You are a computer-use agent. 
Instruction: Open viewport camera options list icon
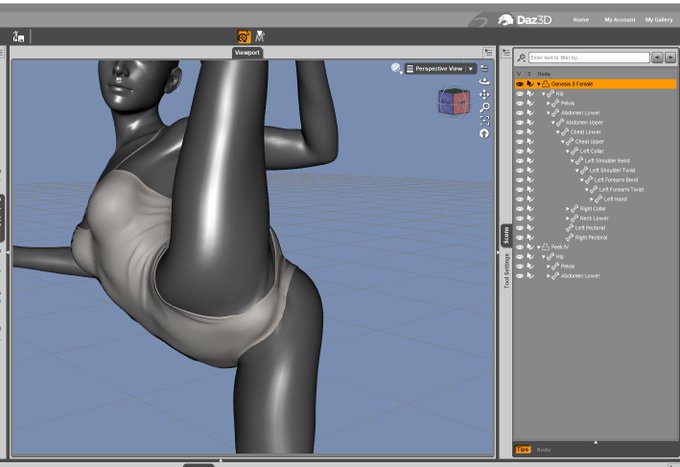tap(484, 69)
